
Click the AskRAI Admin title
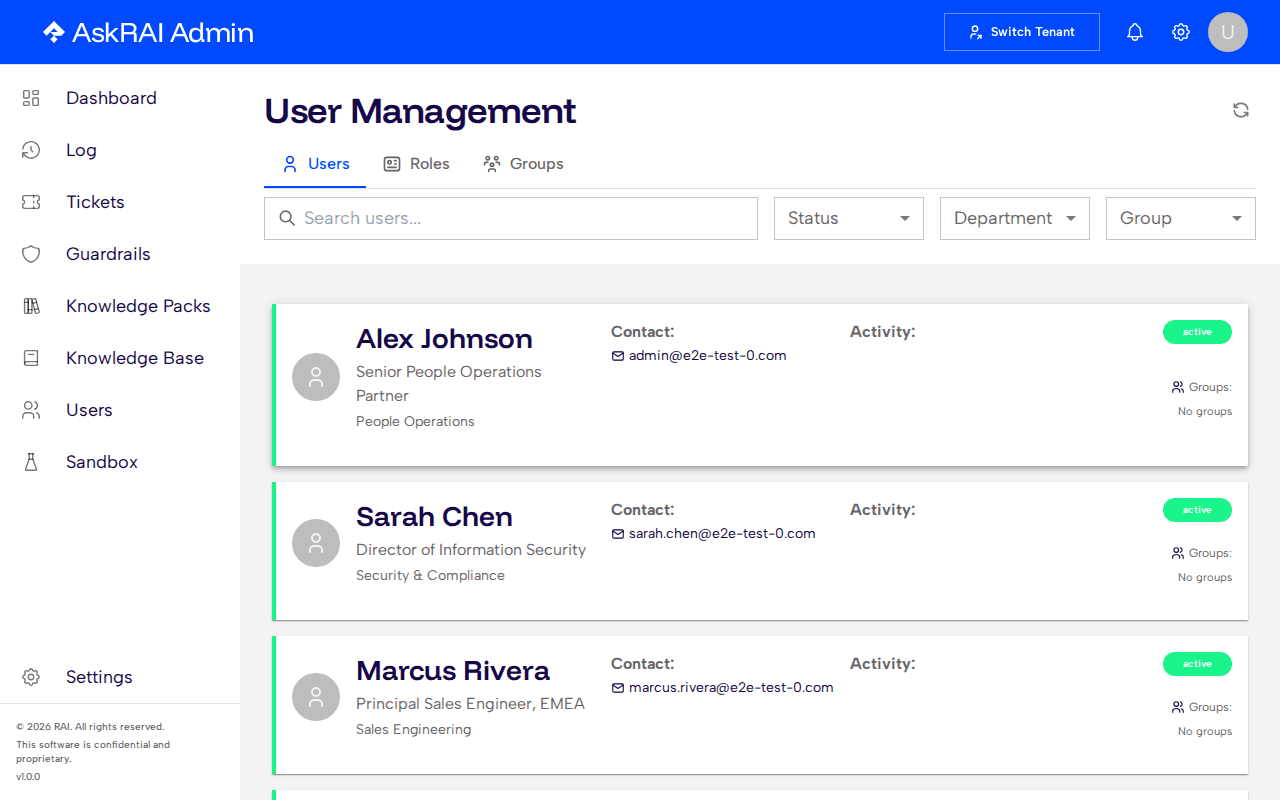point(163,32)
